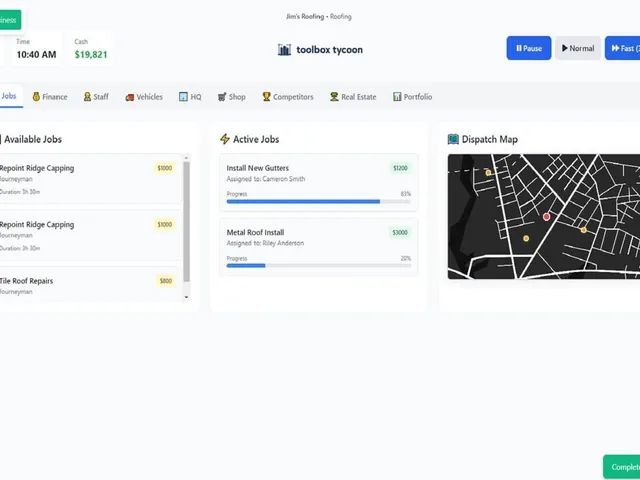Open the Real Estate tab

click(353, 97)
